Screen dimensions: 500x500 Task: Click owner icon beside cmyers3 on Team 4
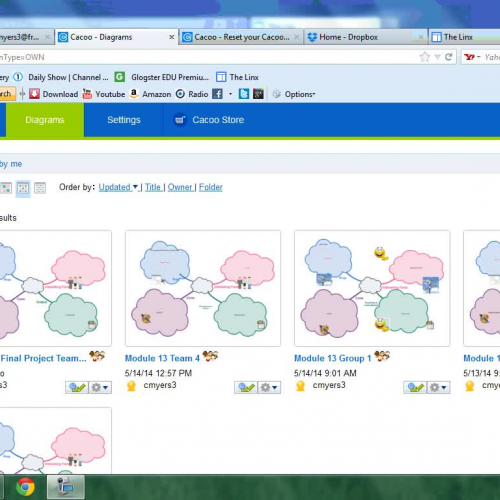[x=131, y=386]
